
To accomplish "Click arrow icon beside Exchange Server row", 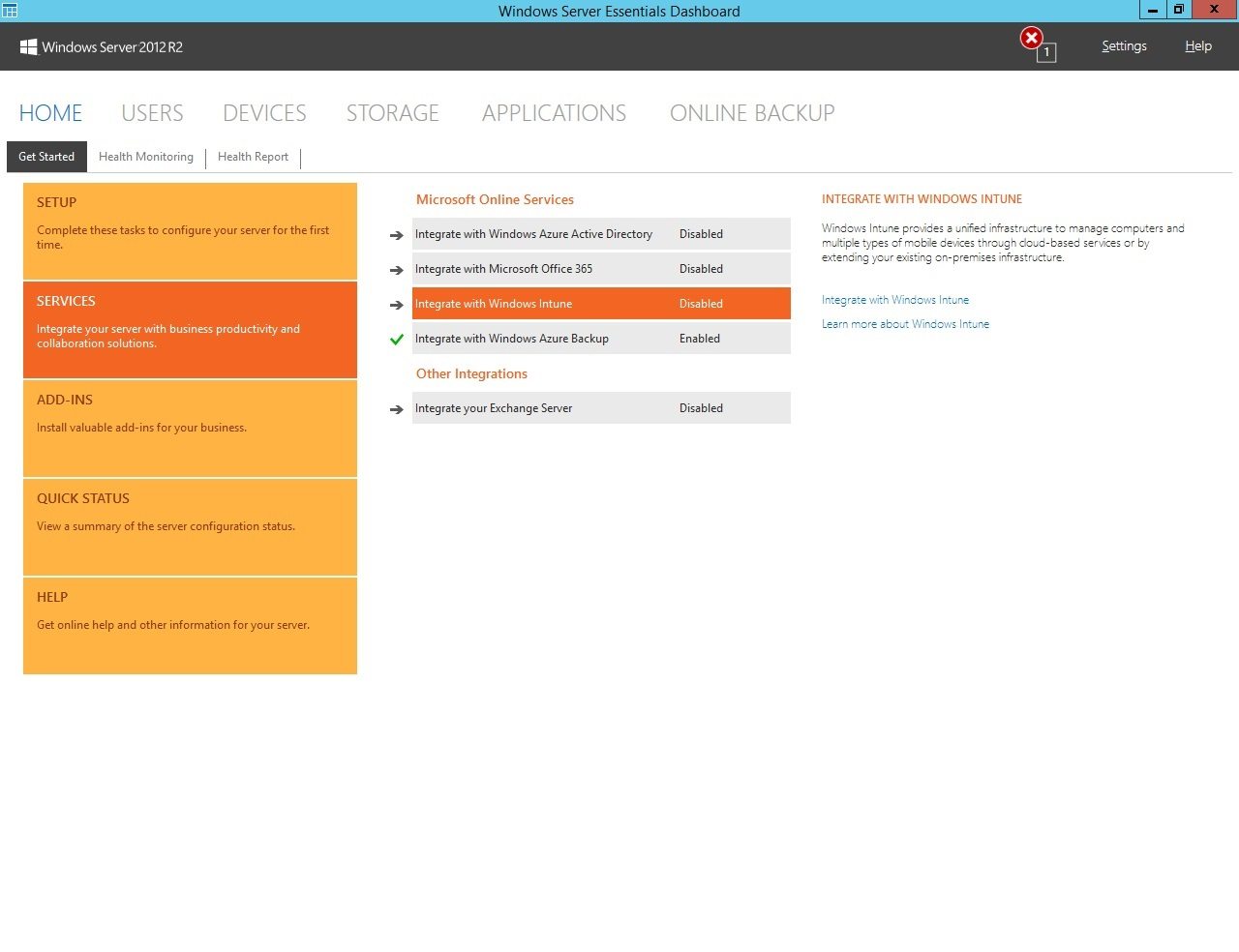I will [396, 409].
